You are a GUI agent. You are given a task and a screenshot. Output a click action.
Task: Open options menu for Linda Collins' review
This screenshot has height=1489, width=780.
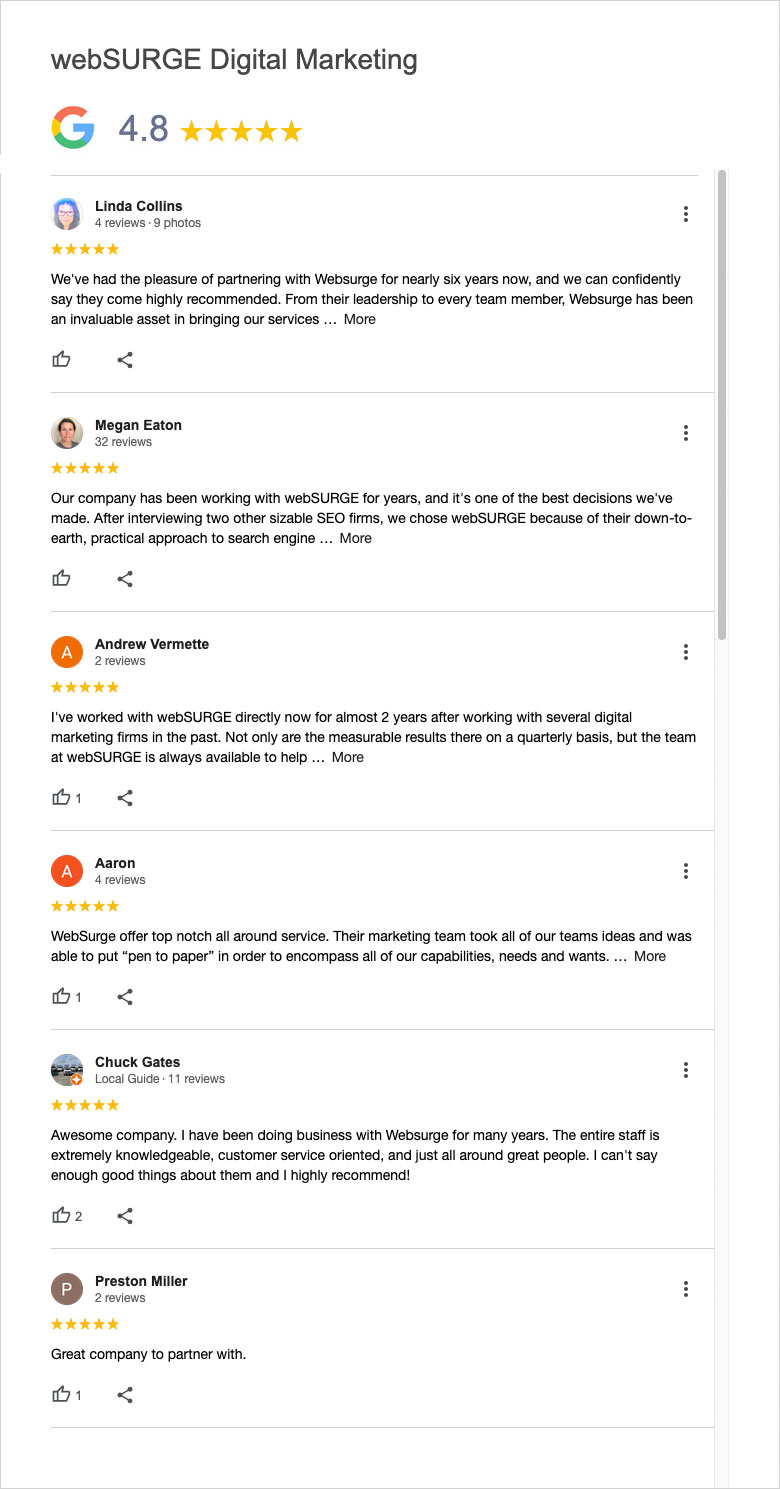tap(686, 214)
